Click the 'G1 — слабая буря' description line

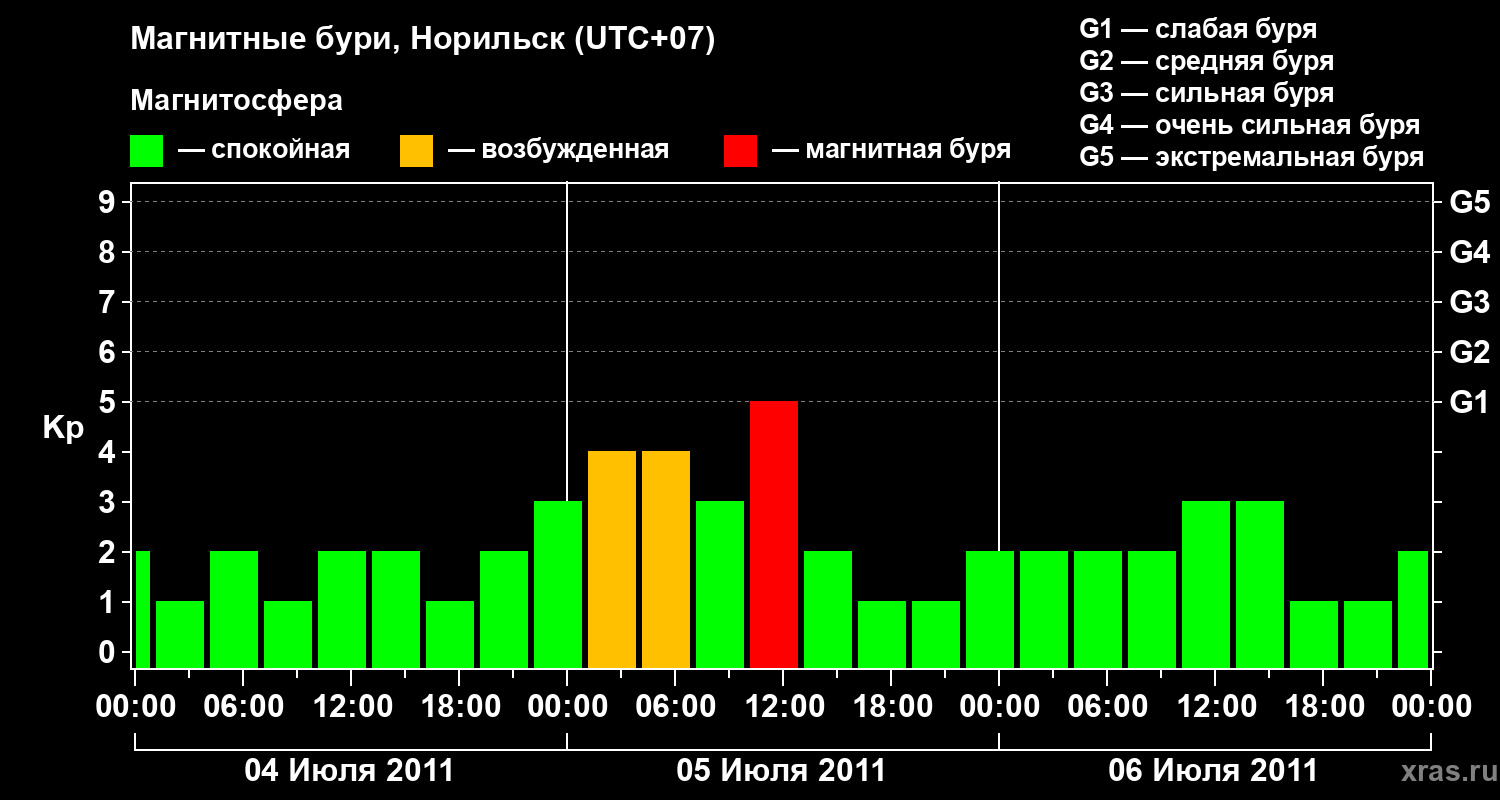coord(1198,29)
